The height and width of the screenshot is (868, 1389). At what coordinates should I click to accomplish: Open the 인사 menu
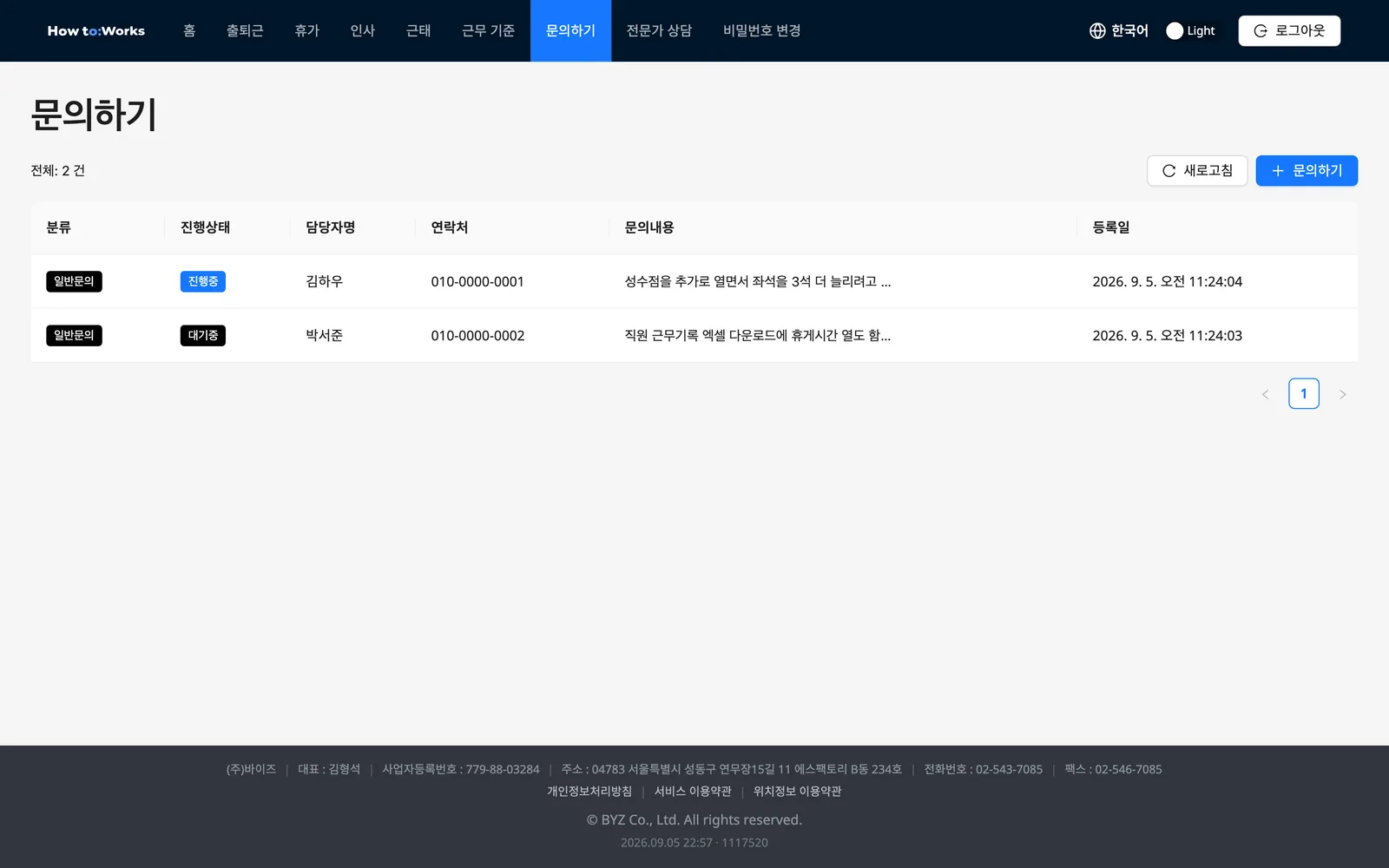363,30
